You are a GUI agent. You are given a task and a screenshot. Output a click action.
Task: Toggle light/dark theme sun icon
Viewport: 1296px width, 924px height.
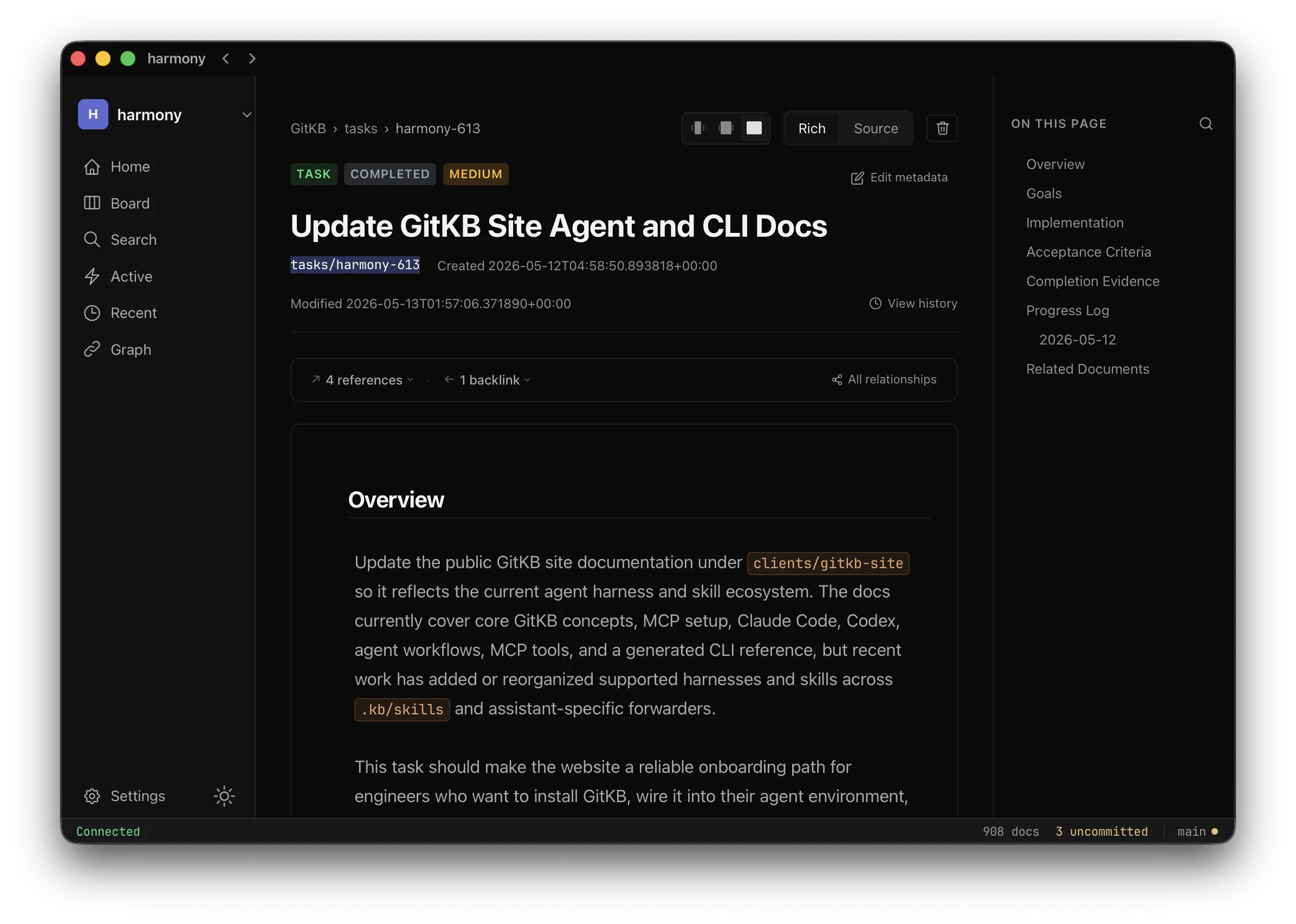pos(224,796)
